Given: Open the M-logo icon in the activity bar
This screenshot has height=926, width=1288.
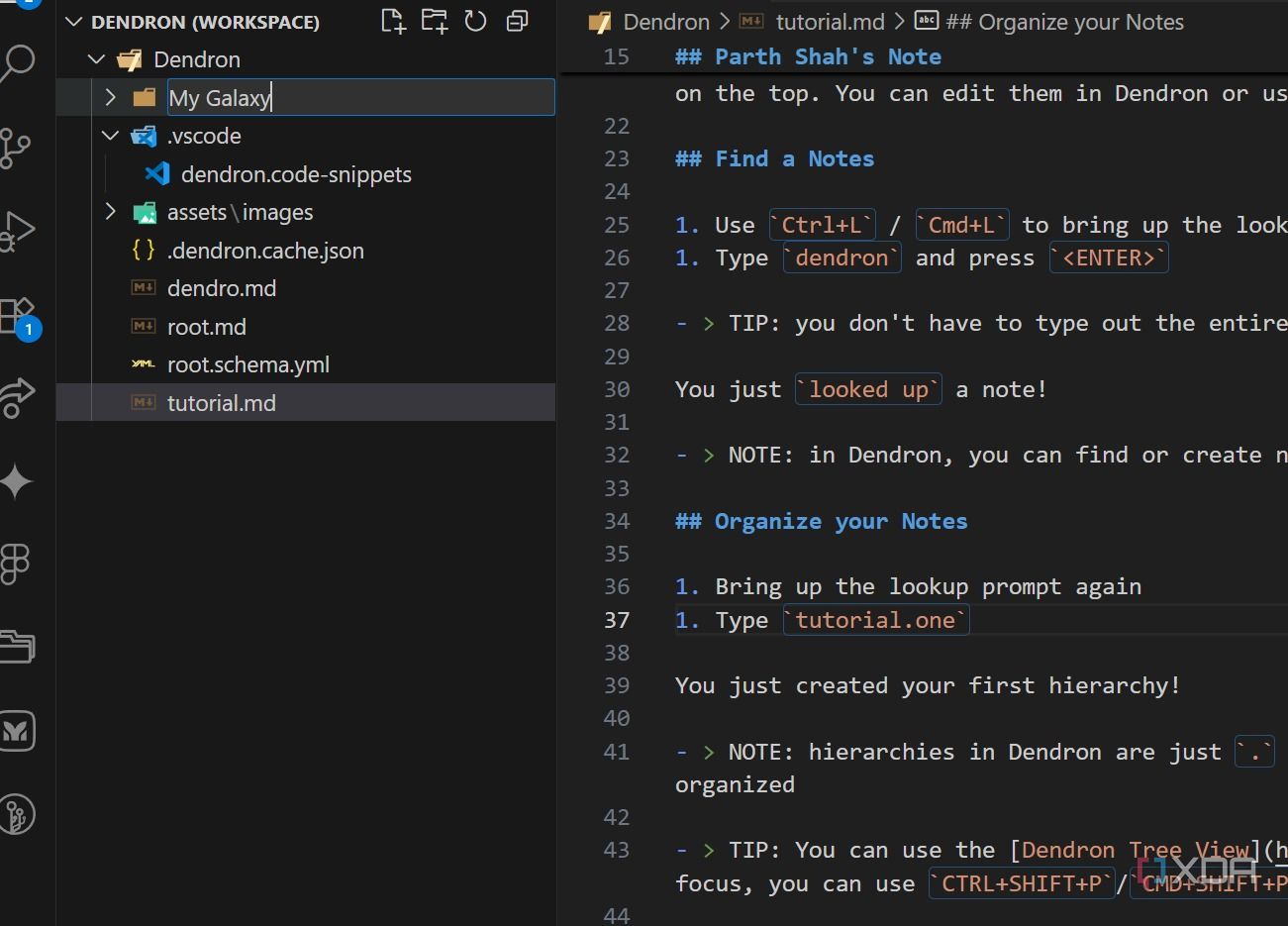Looking at the screenshot, I should click(17, 731).
